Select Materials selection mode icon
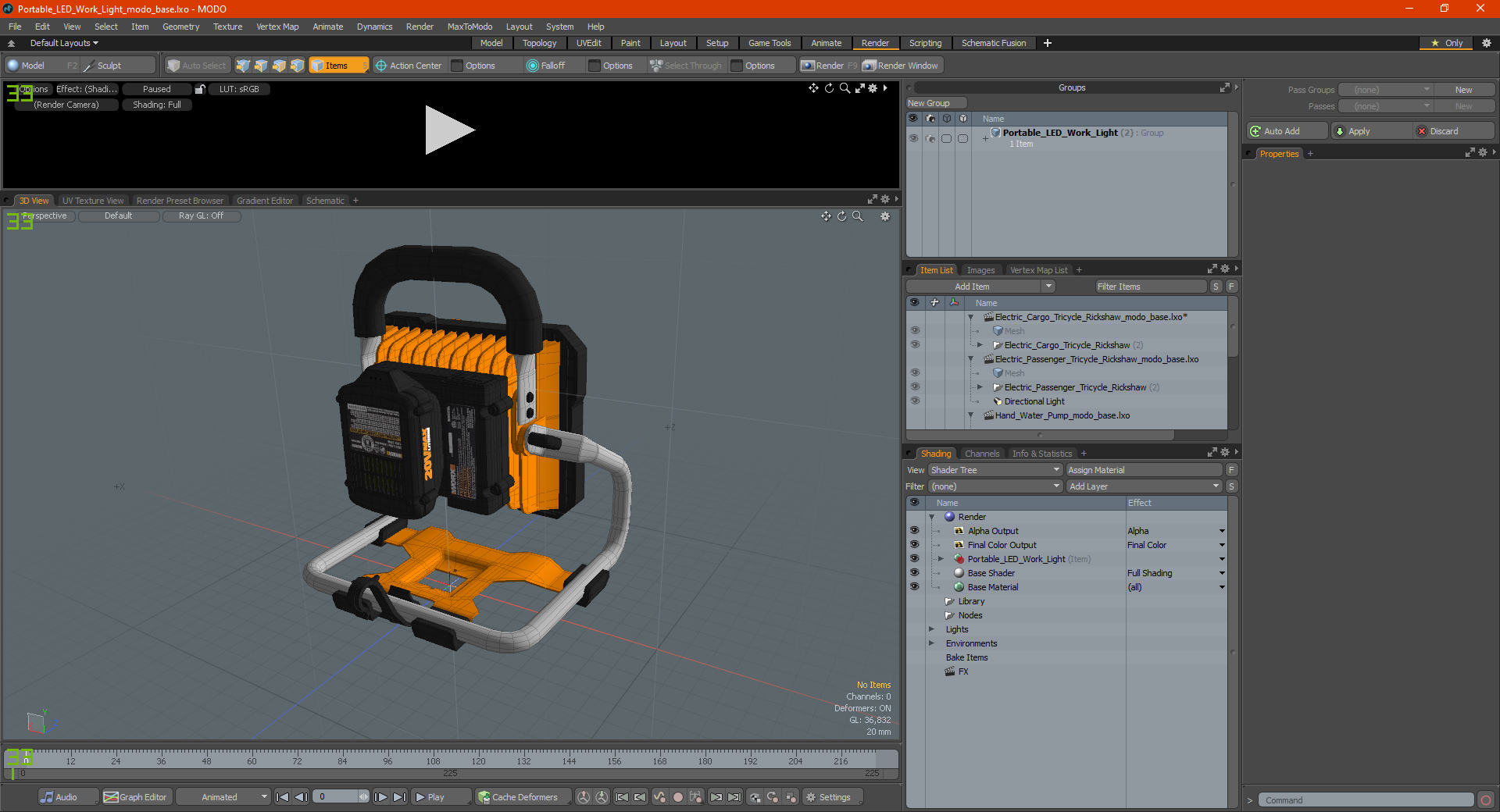Screen dimensions: 1500x812 [x=297, y=66]
